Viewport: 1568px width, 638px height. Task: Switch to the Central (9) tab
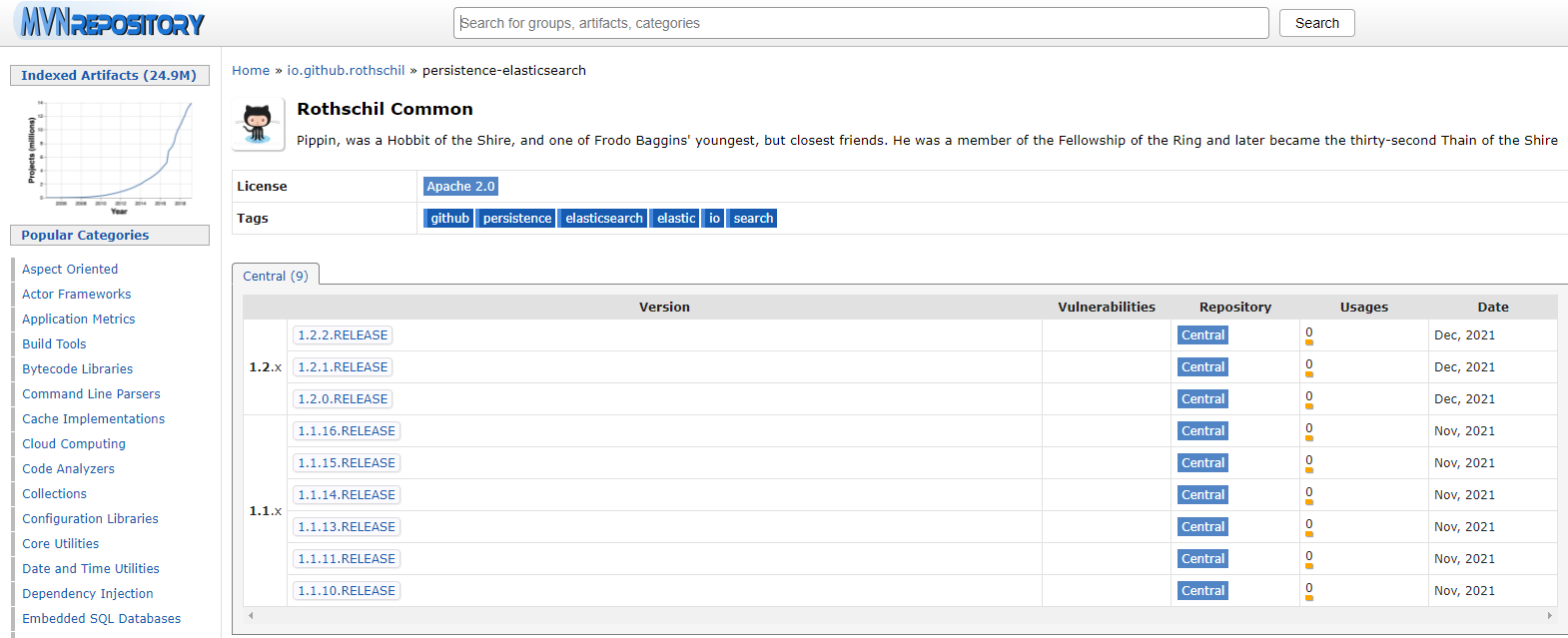point(276,276)
